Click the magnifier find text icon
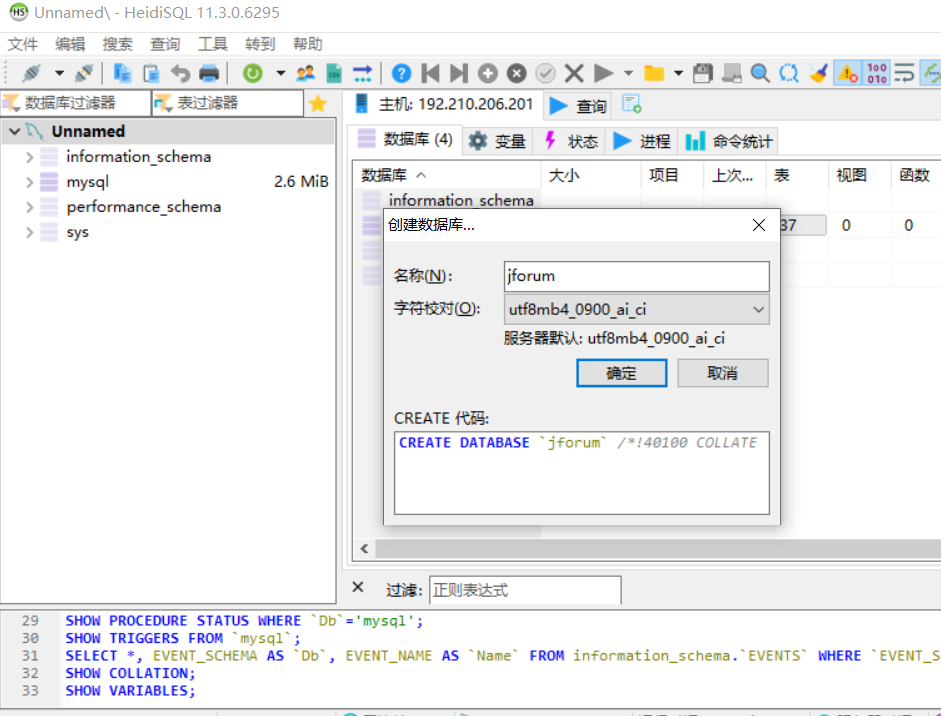 coord(760,73)
